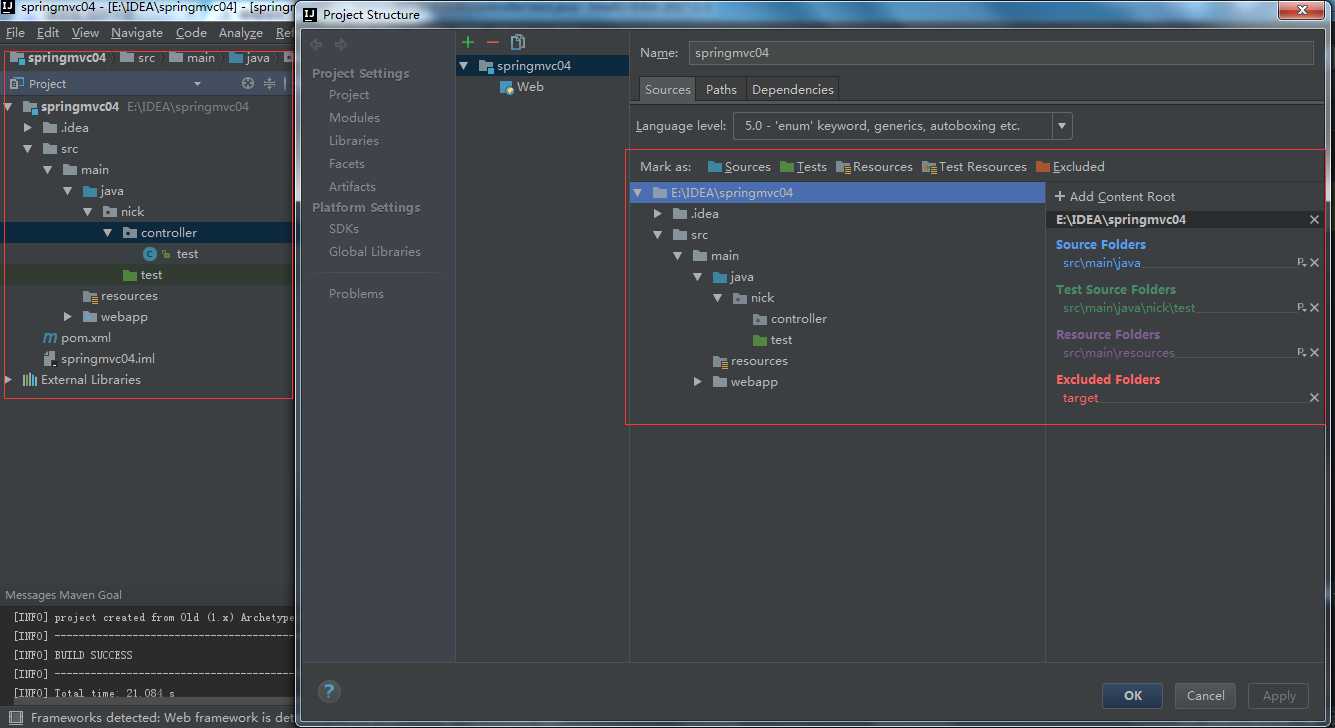The image size is (1335, 728).
Task: Select test class under controller in Project tree
Action: tap(171, 254)
